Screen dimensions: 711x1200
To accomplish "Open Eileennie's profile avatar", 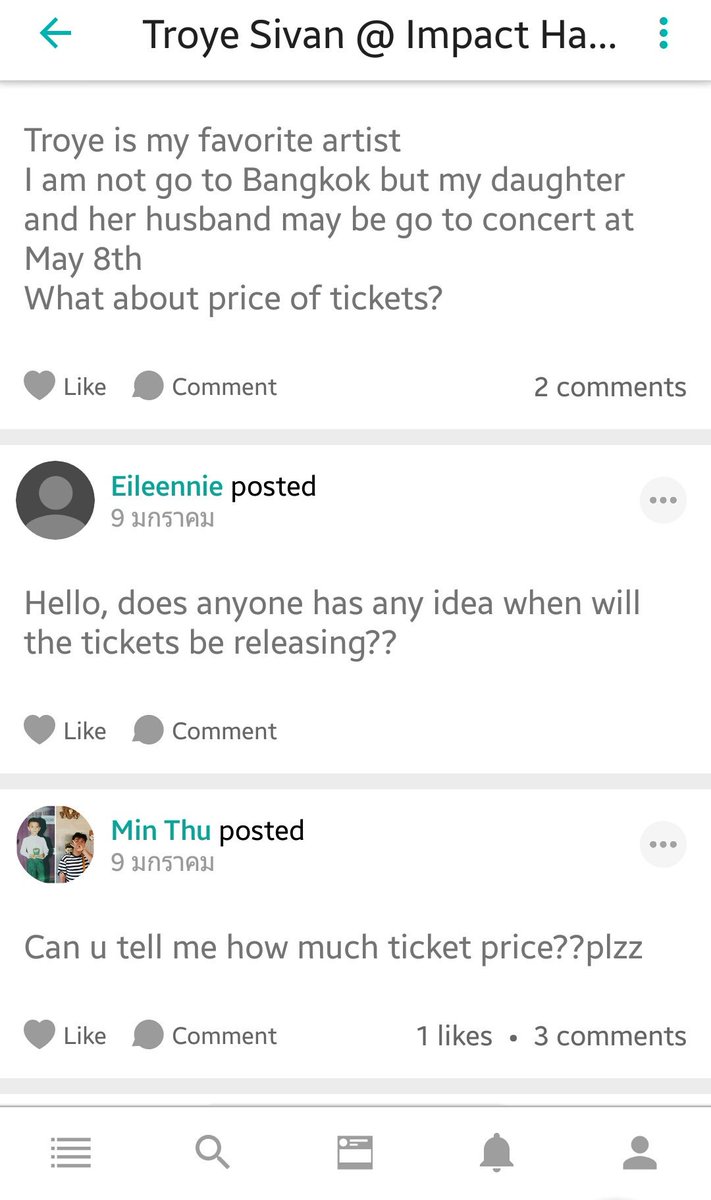I will coord(55,500).
